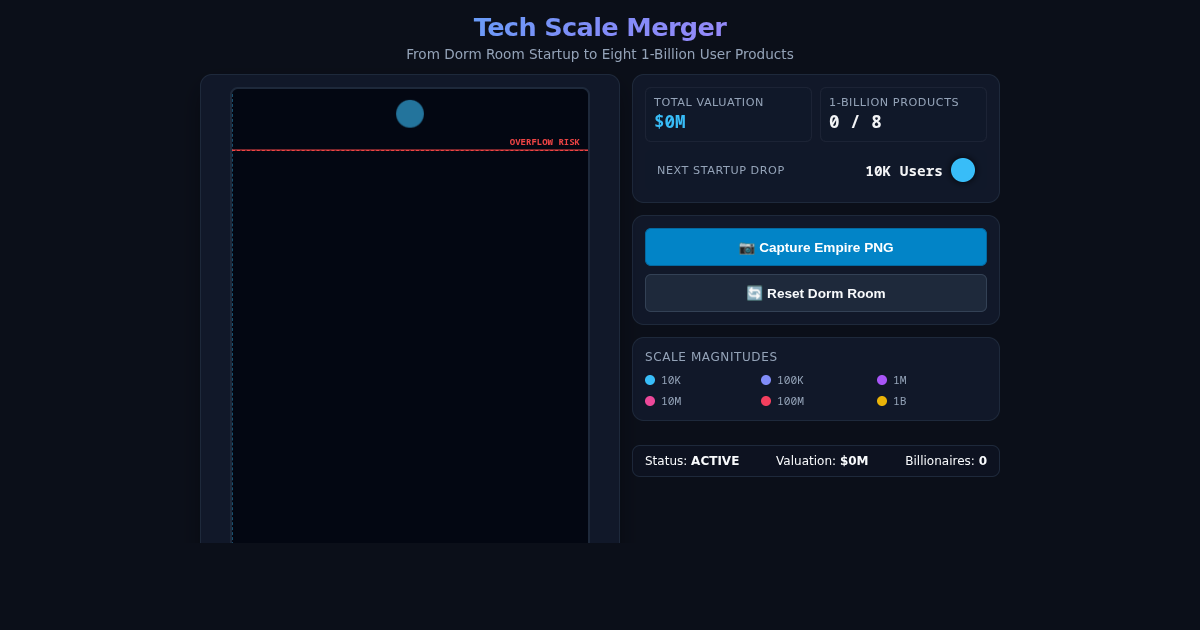Image resolution: width=1200 pixels, height=630 pixels.
Task: Click the Status: ACTIVE indicator
Action: click(x=692, y=461)
